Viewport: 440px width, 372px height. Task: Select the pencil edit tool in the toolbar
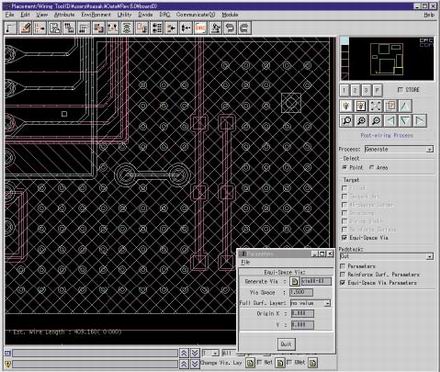(25, 28)
